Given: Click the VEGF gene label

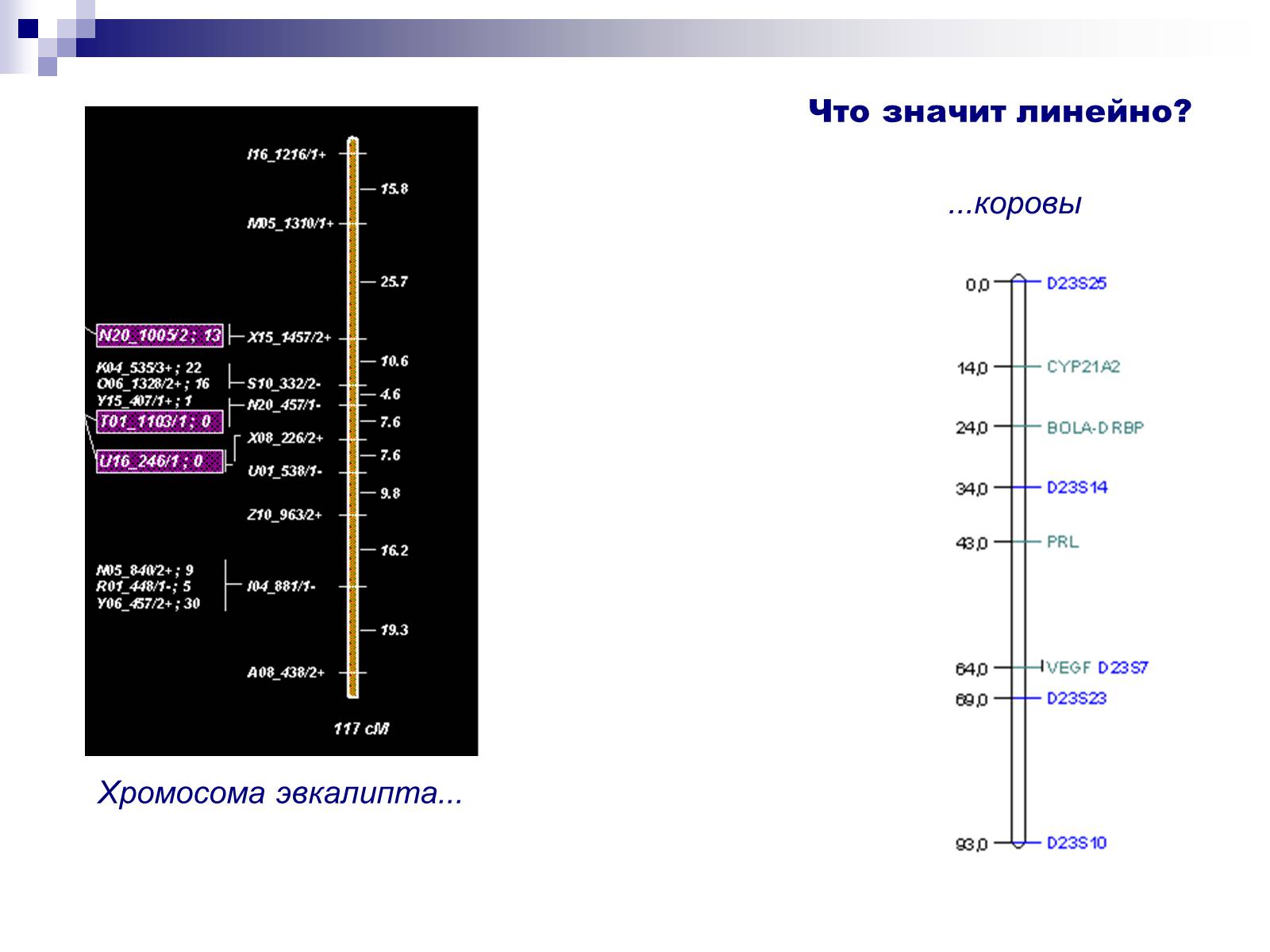Looking at the screenshot, I should point(1068,667).
